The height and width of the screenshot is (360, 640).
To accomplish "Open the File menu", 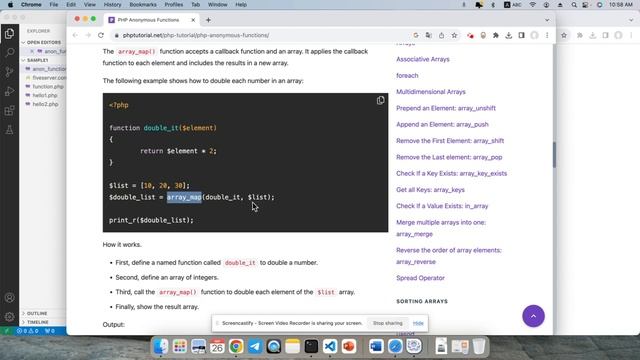I will pos(53,4).
